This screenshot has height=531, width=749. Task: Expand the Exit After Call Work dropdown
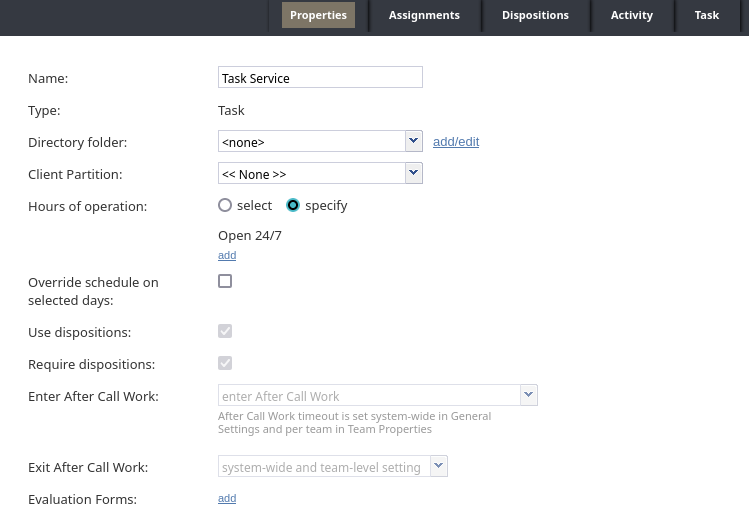[439, 466]
